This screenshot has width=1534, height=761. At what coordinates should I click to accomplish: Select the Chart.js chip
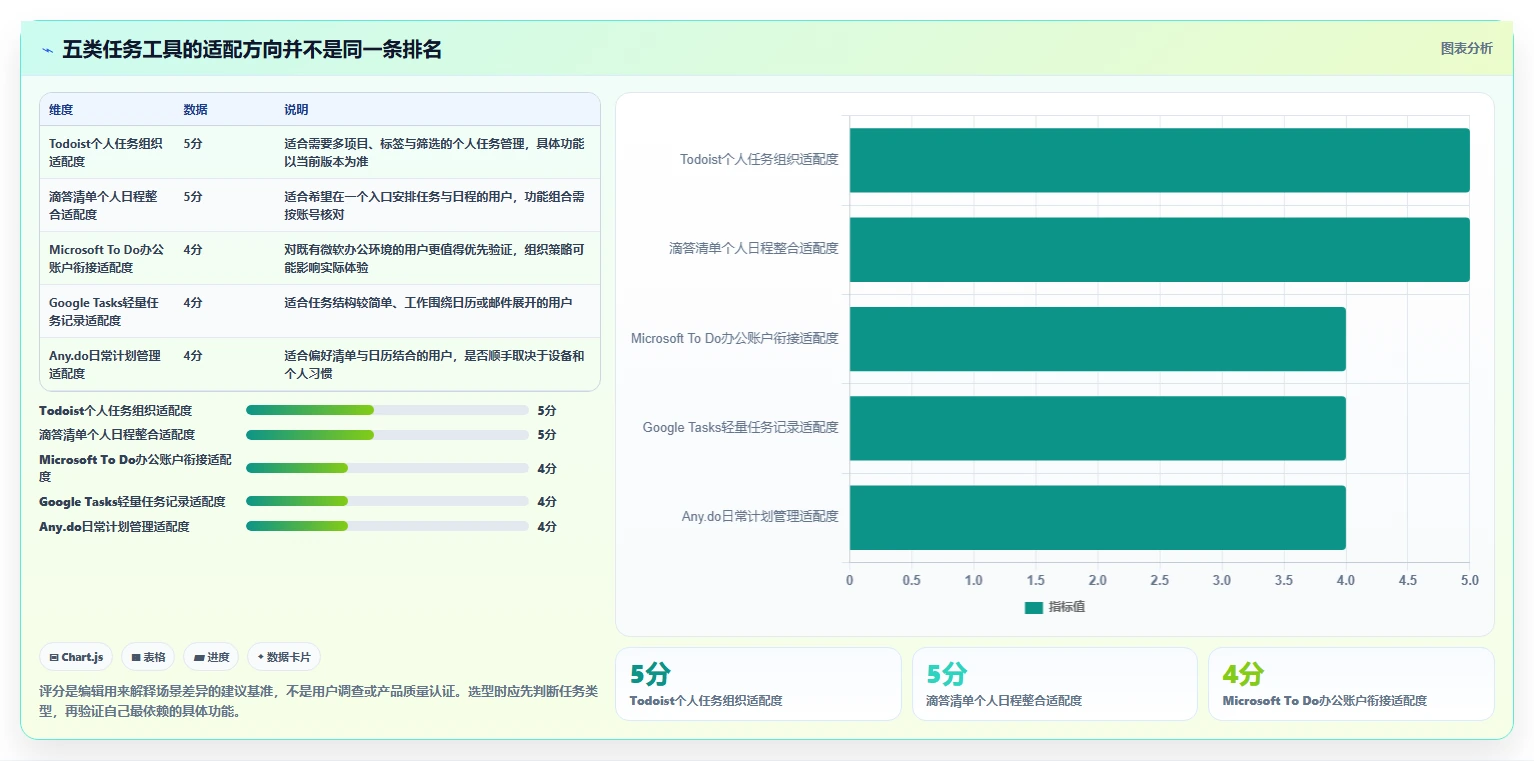point(77,657)
